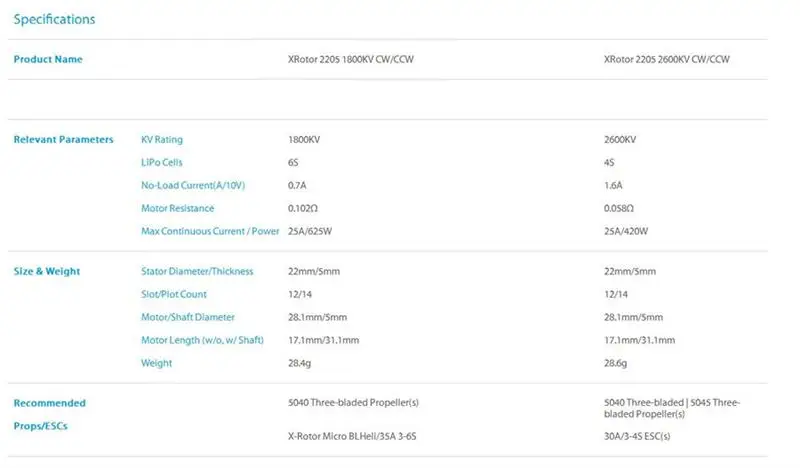Select the 0.7A no-load current value

click(x=297, y=185)
